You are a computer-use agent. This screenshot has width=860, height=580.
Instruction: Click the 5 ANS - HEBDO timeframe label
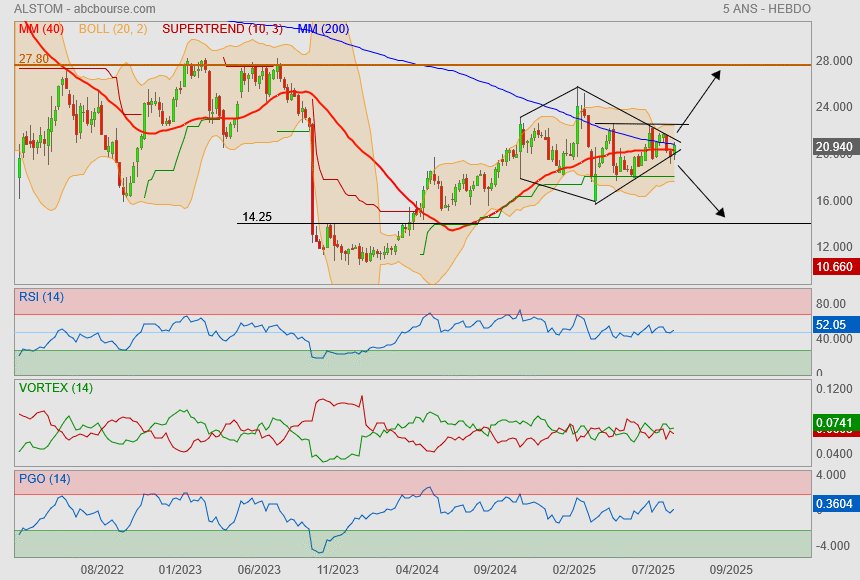[766, 9]
